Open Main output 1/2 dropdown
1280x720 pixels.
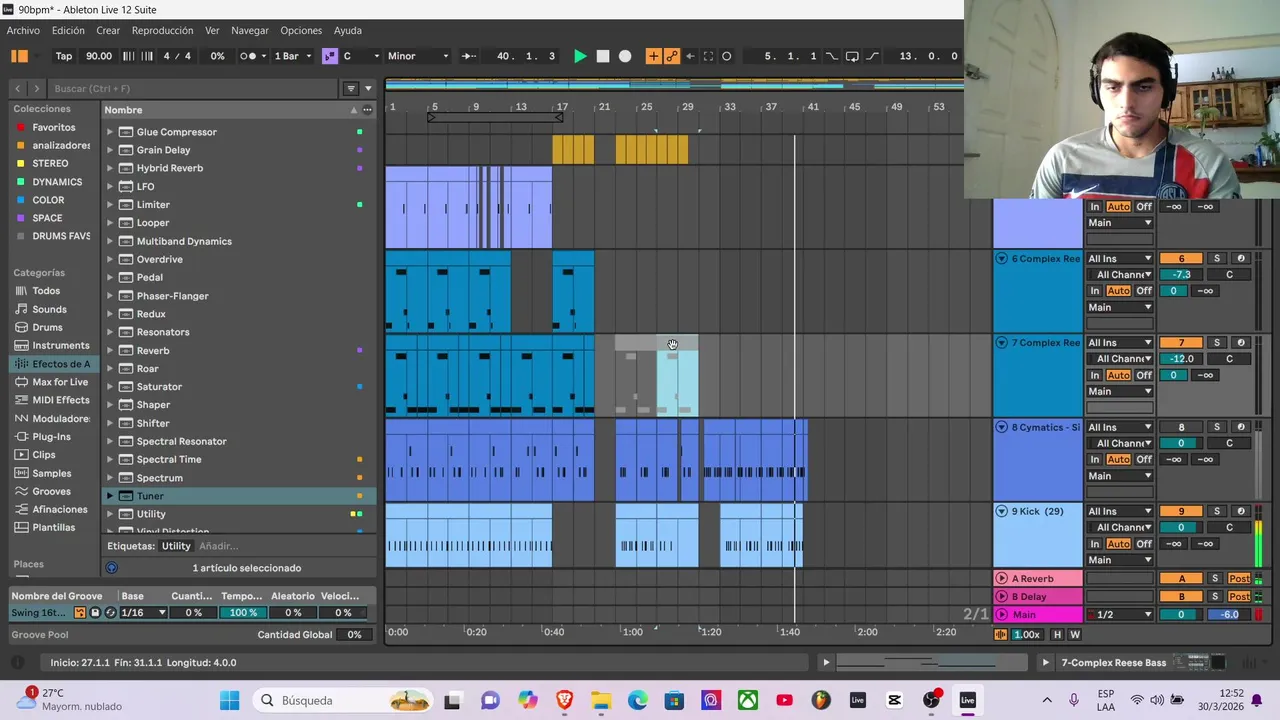(x=1120, y=615)
